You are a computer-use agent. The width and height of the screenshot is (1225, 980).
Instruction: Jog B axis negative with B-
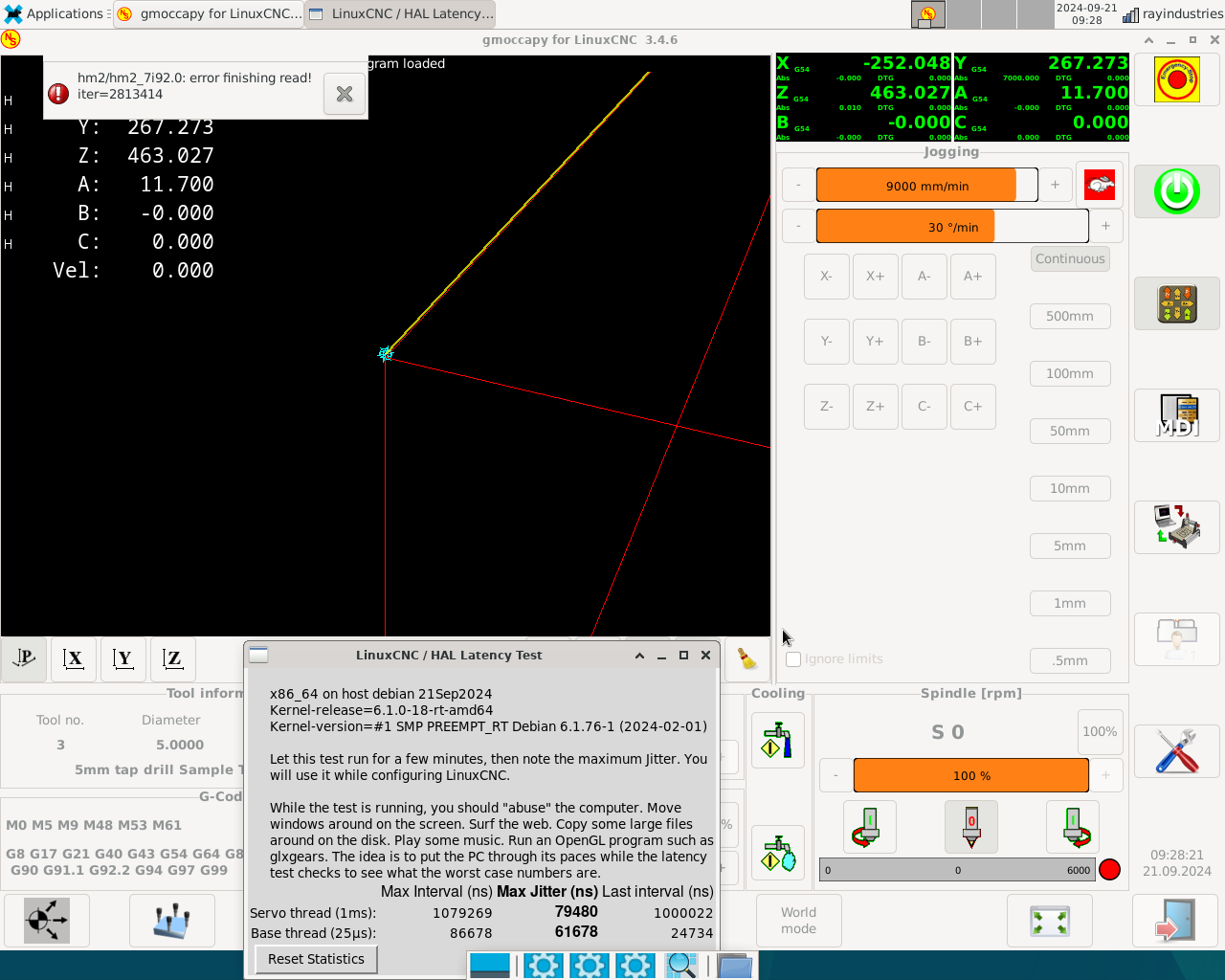coord(924,341)
